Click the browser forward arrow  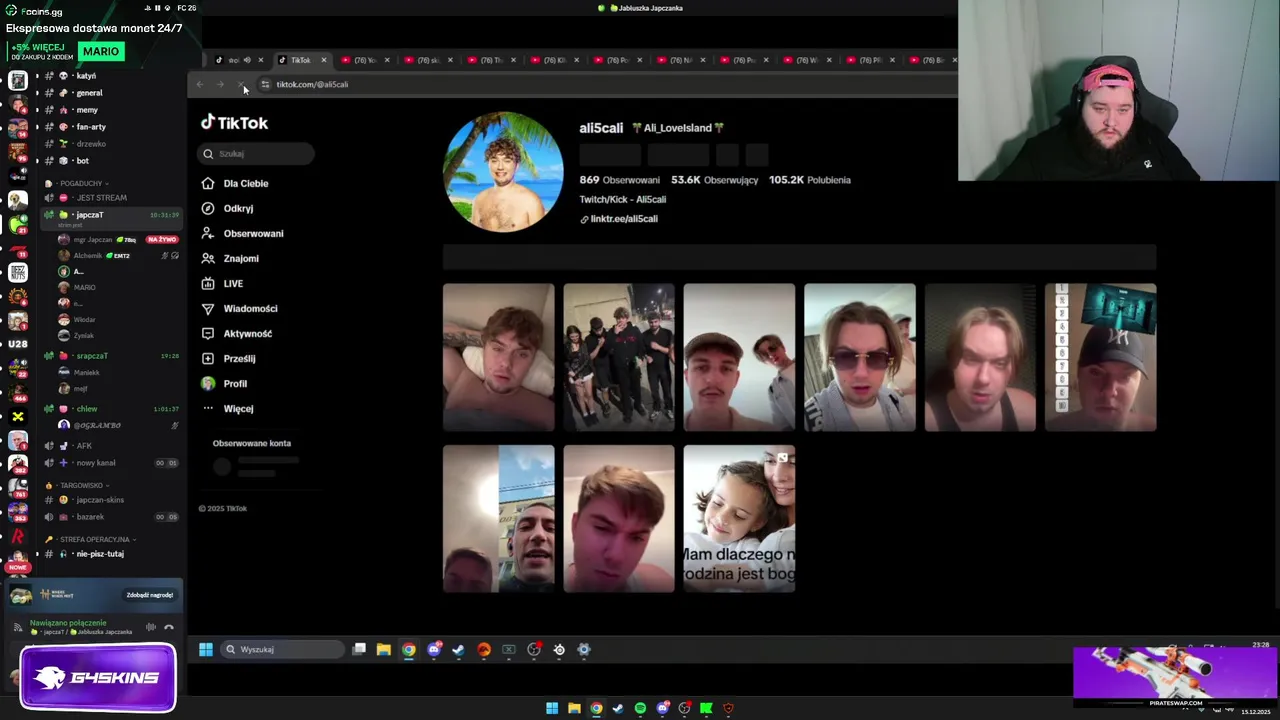pyautogui.click(x=221, y=84)
